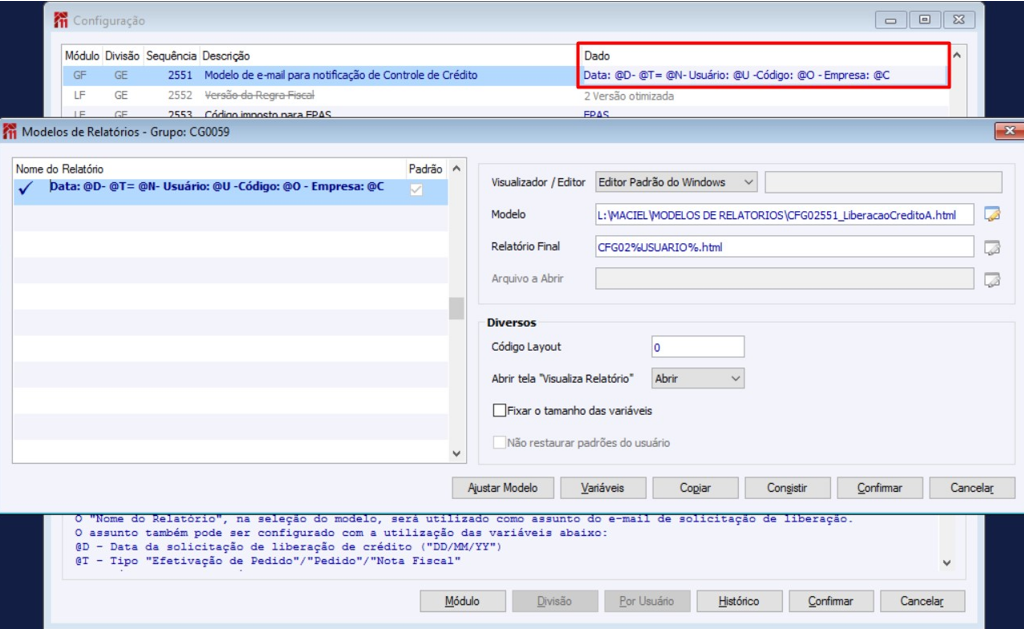1024x629 pixels.
Task: Close the Modelos de Relatórios window
Action: tap(1009, 131)
